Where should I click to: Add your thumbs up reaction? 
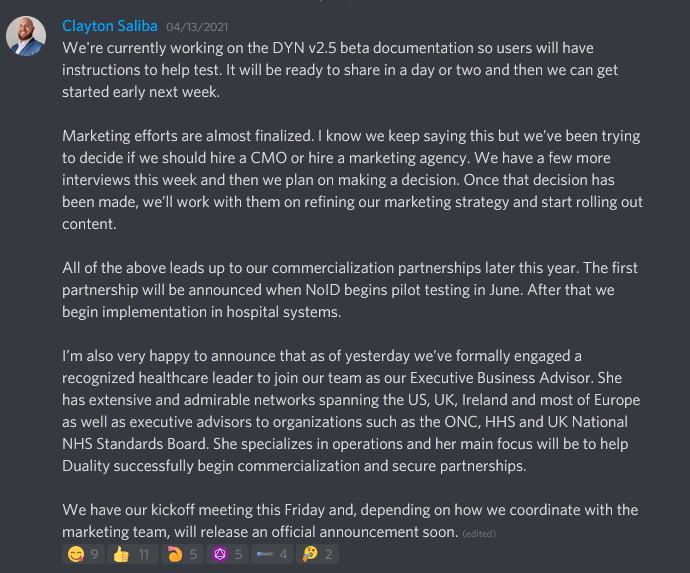point(132,554)
